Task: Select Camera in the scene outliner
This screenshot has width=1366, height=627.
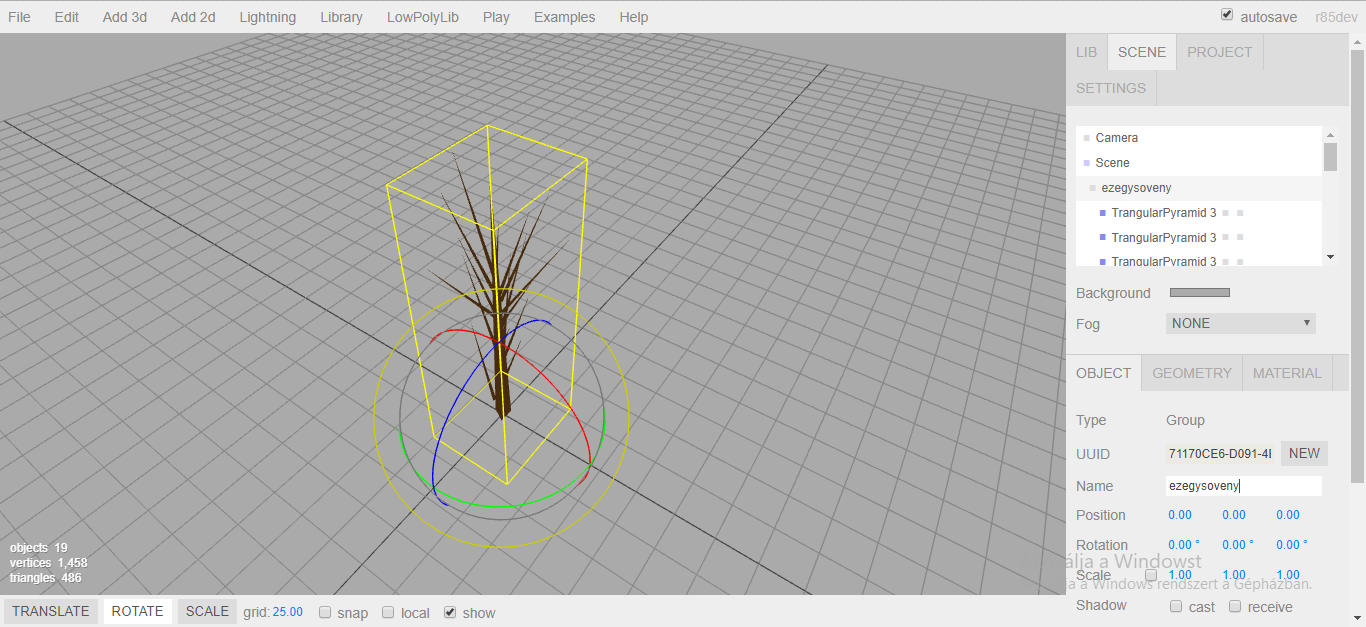Action: tap(1199, 138)
